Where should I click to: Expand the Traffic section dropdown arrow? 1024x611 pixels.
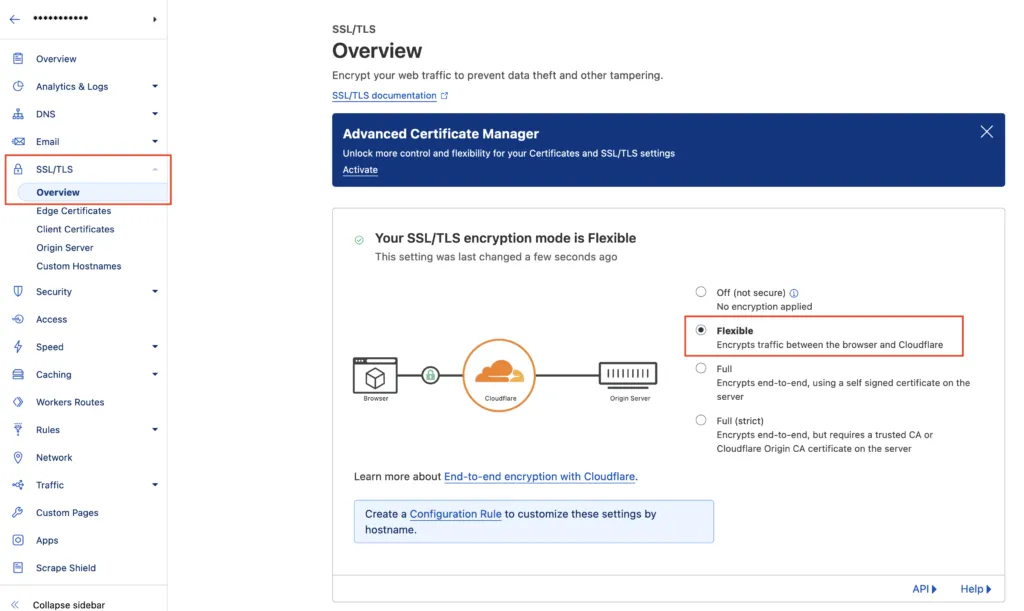pyautogui.click(x=155, y=485)
